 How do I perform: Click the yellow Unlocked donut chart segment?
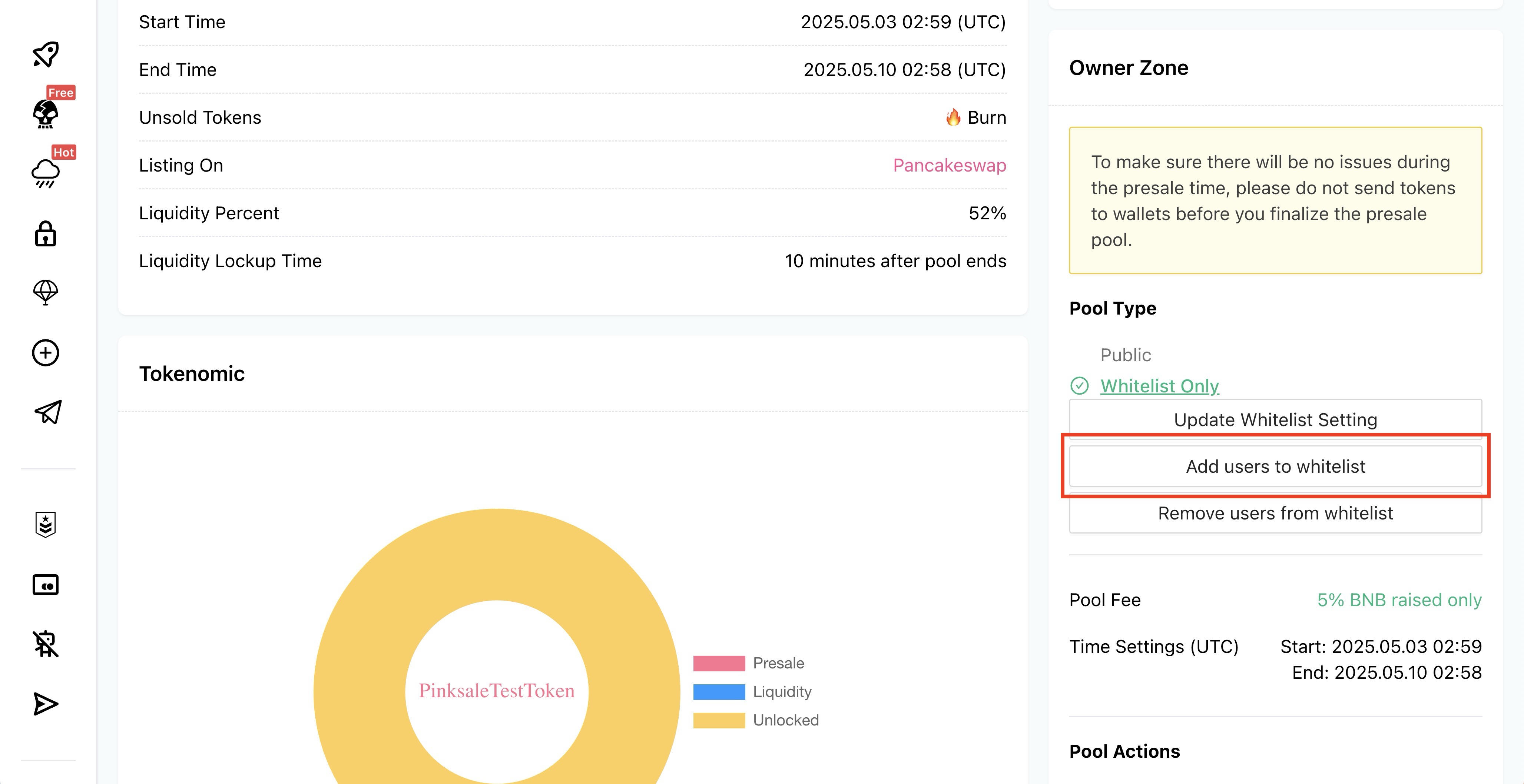(497, 555)
